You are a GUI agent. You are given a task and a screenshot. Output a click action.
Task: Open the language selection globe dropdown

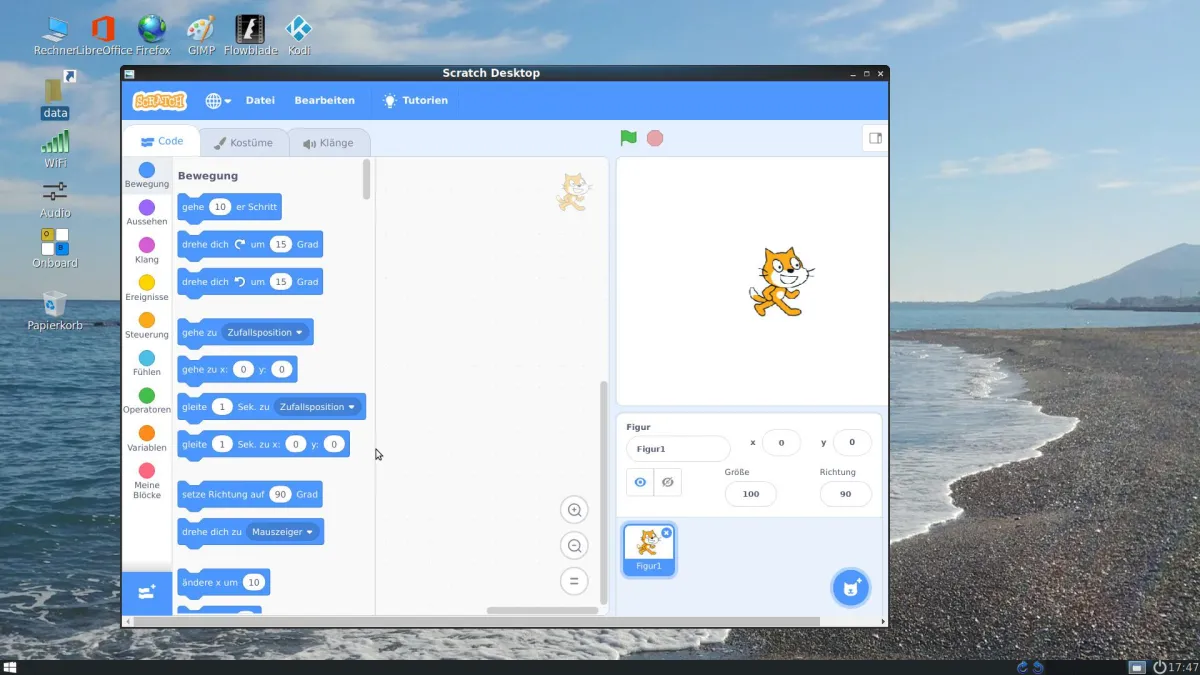(x=217, y=100)
